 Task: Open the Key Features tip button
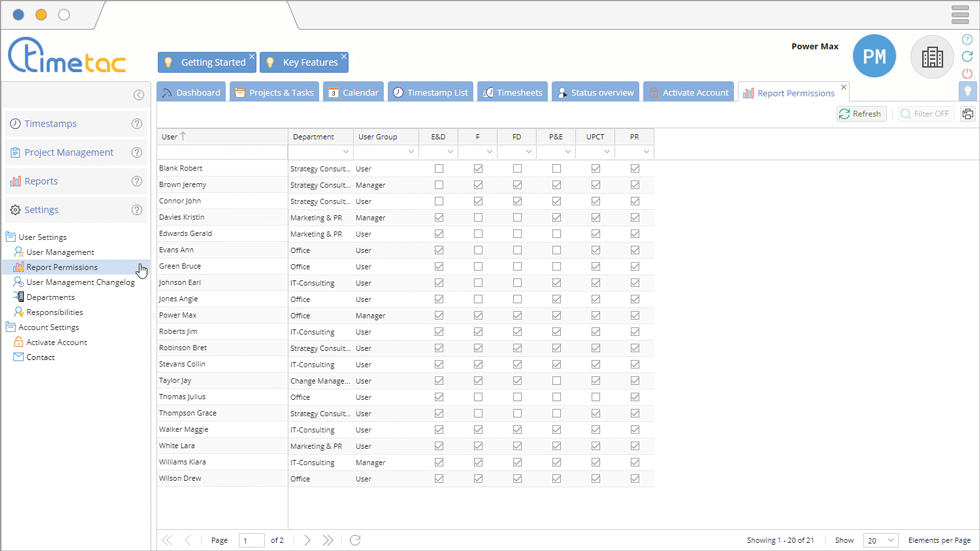click(304, 62)
